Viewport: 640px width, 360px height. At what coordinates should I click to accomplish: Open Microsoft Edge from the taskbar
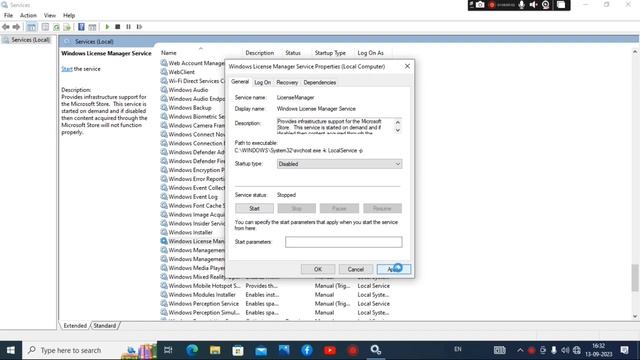(192, 350)
